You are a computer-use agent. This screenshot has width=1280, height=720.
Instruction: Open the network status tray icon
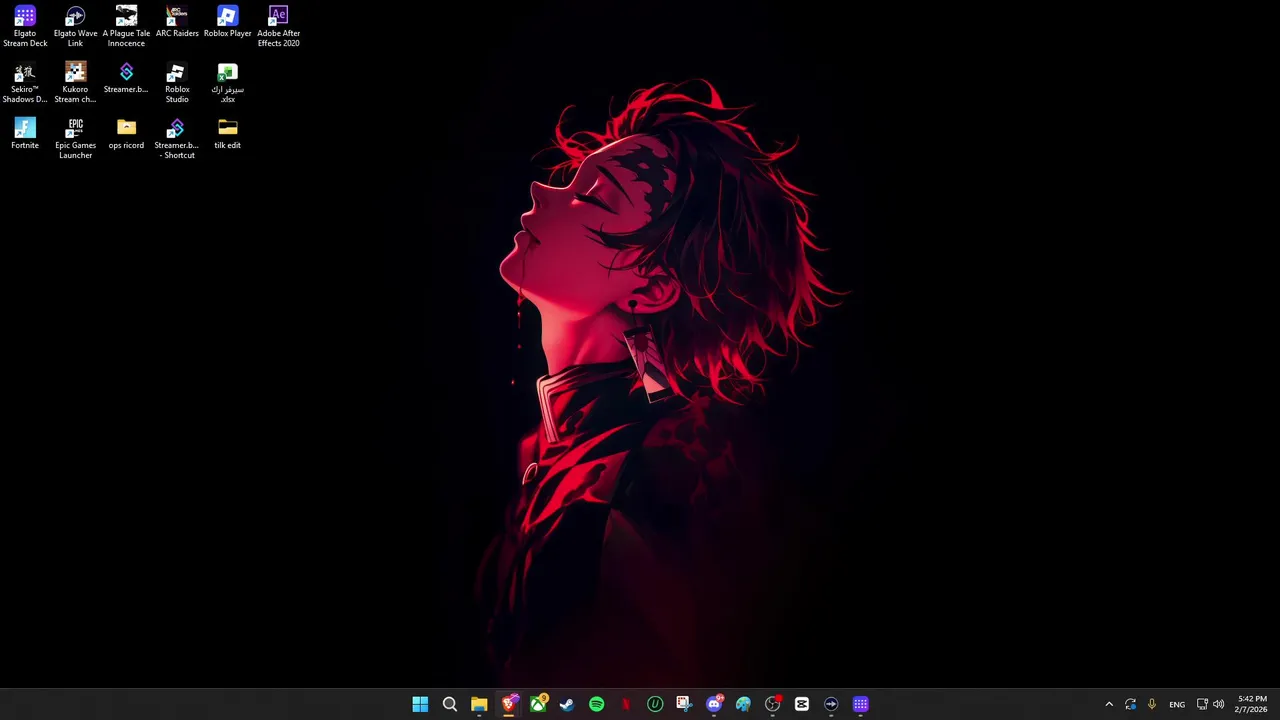[x=1202, y=704]
